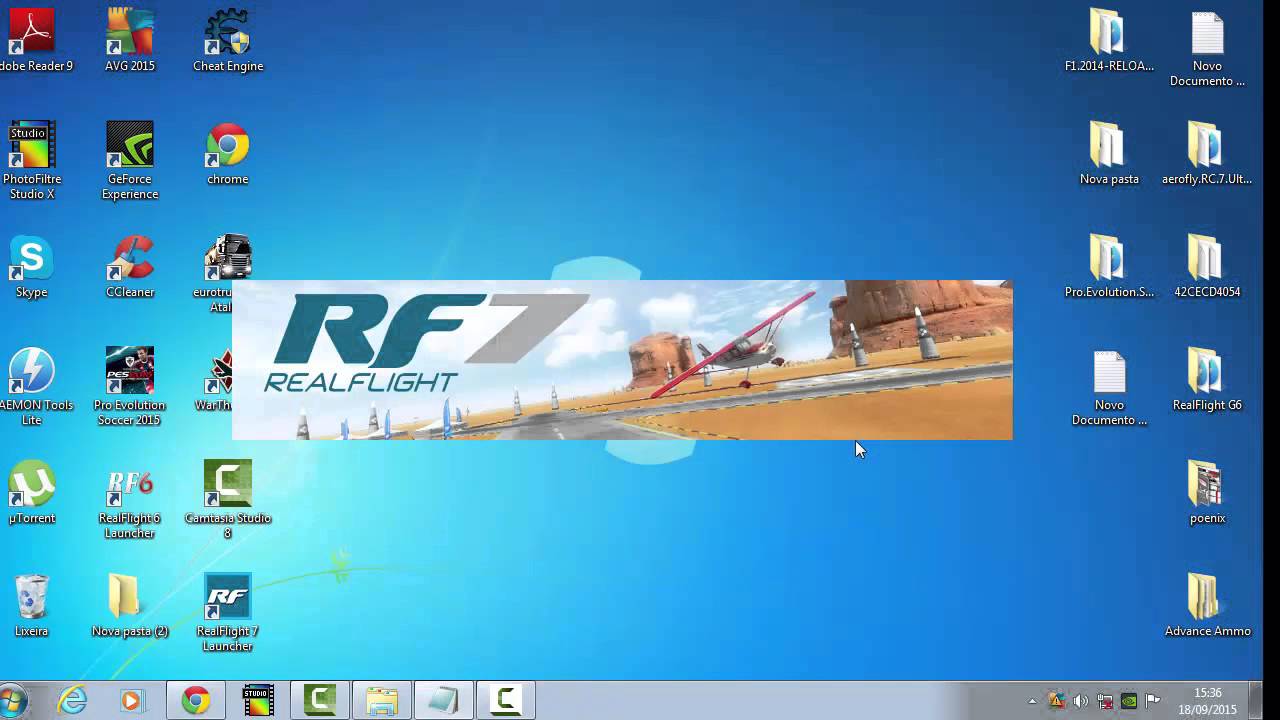
Task: Open the Windows Explorer folder taskbar button
Action: (x=382, y=701)
